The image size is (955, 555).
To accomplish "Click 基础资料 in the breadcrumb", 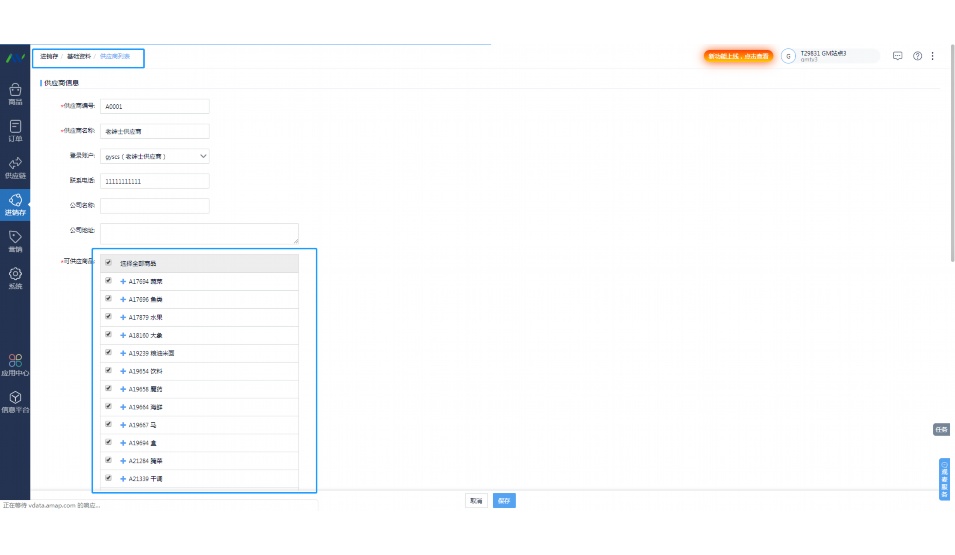I will click(79, 56).
